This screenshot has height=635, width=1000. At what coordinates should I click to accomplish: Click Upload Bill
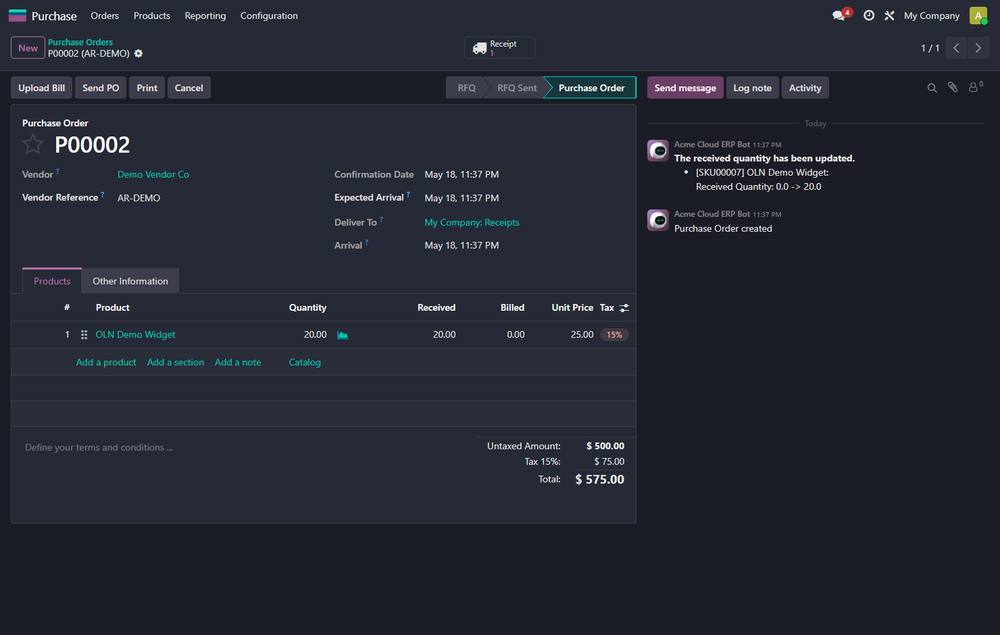(x=41, y=88)
